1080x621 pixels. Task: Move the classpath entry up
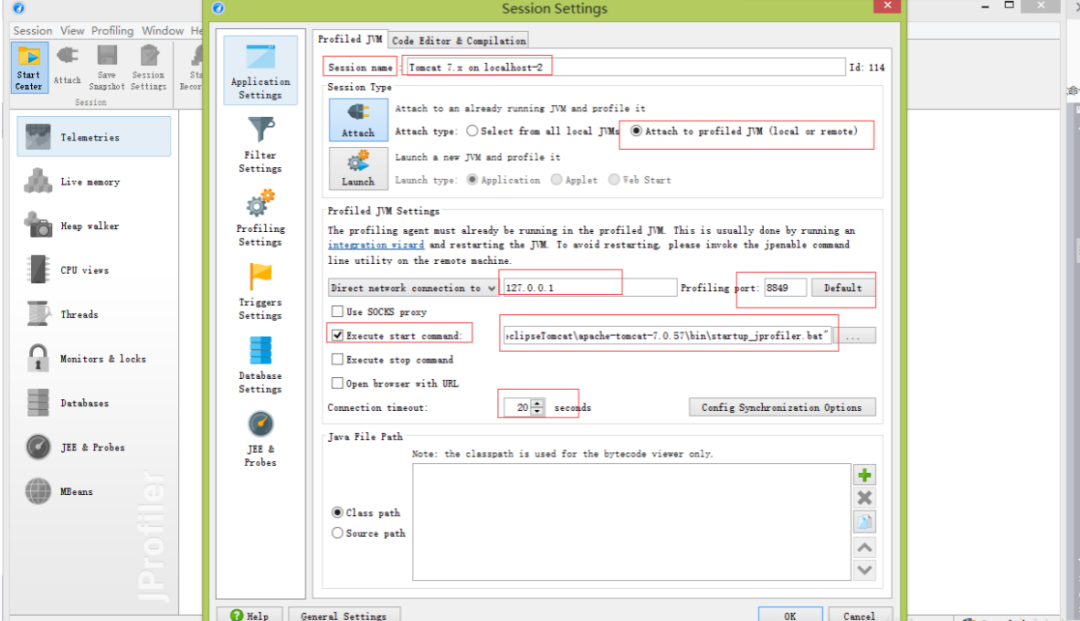click(864, 547)
